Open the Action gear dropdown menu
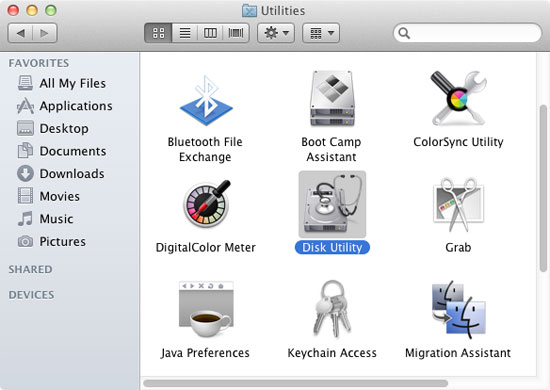 click(x=276, y=33)
